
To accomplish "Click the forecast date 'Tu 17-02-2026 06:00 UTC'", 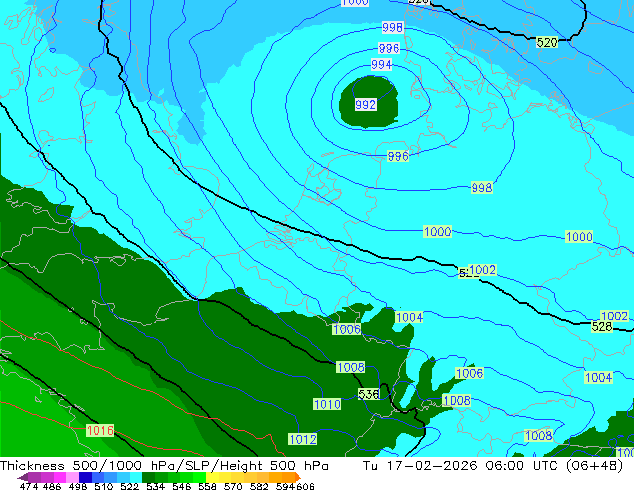I will [x=461, y=466].
